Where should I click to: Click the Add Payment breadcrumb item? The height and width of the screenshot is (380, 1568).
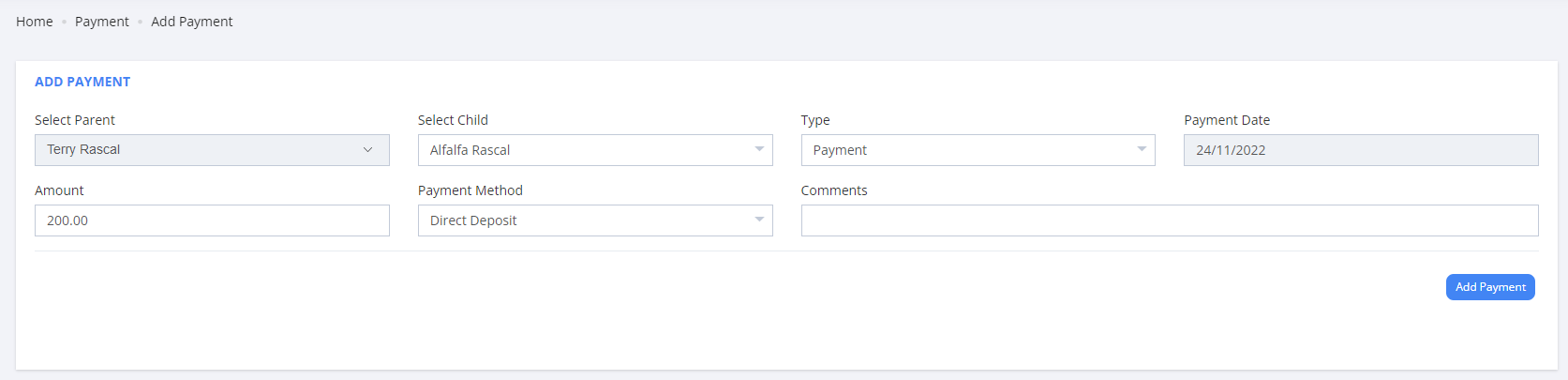point(192,22)
